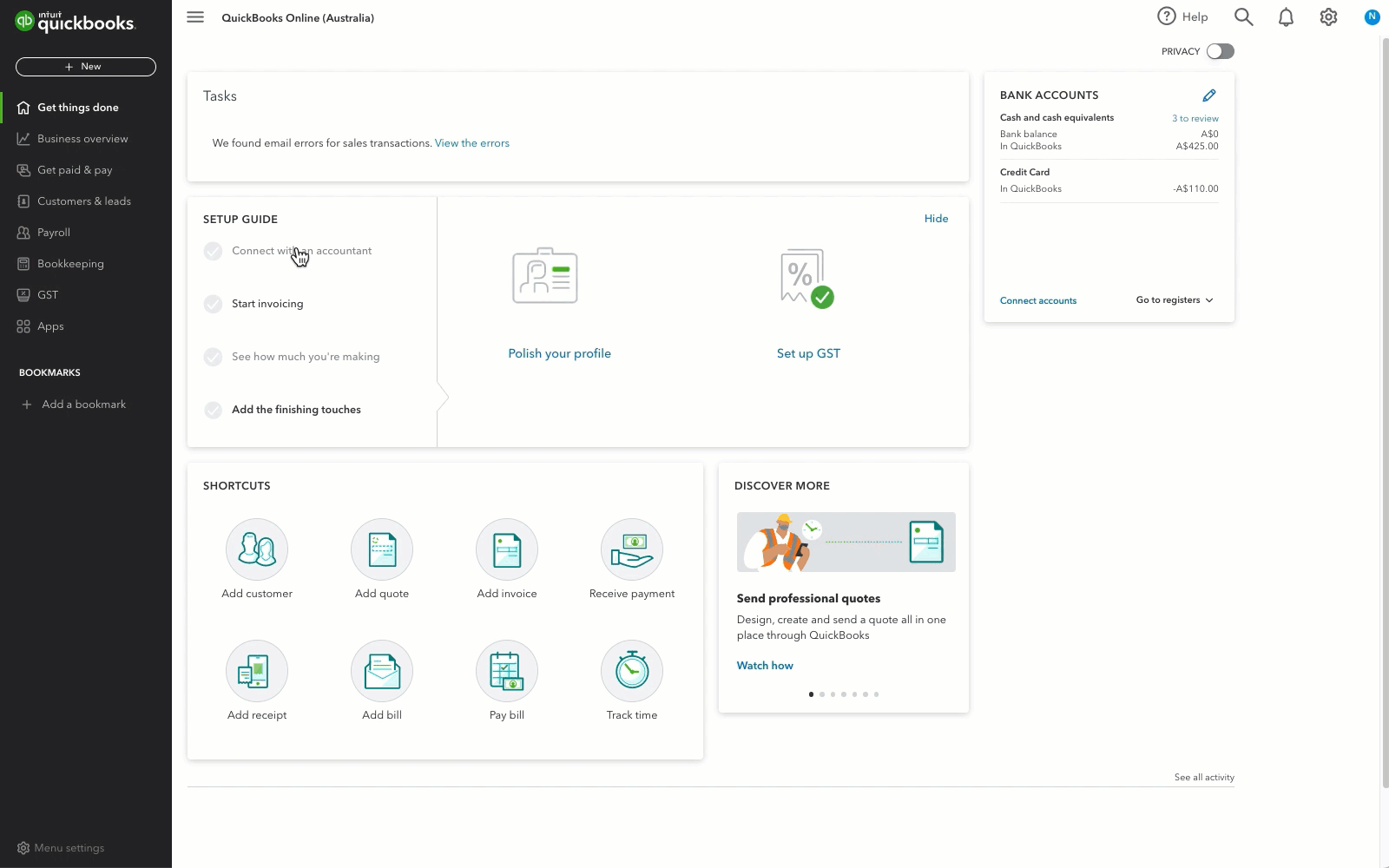Click the pencil icon on Bank Accounts

pos(1210,95)
